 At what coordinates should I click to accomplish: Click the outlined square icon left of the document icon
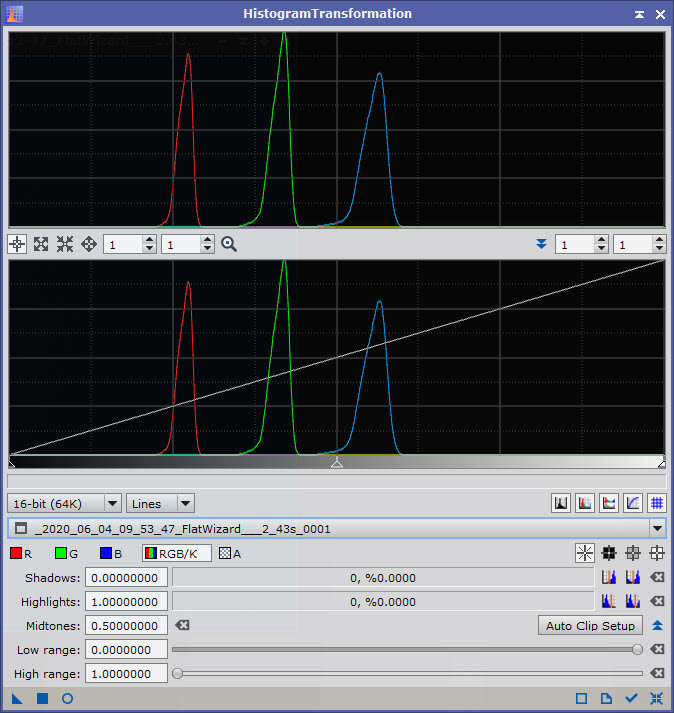click(x=582, y=698)
